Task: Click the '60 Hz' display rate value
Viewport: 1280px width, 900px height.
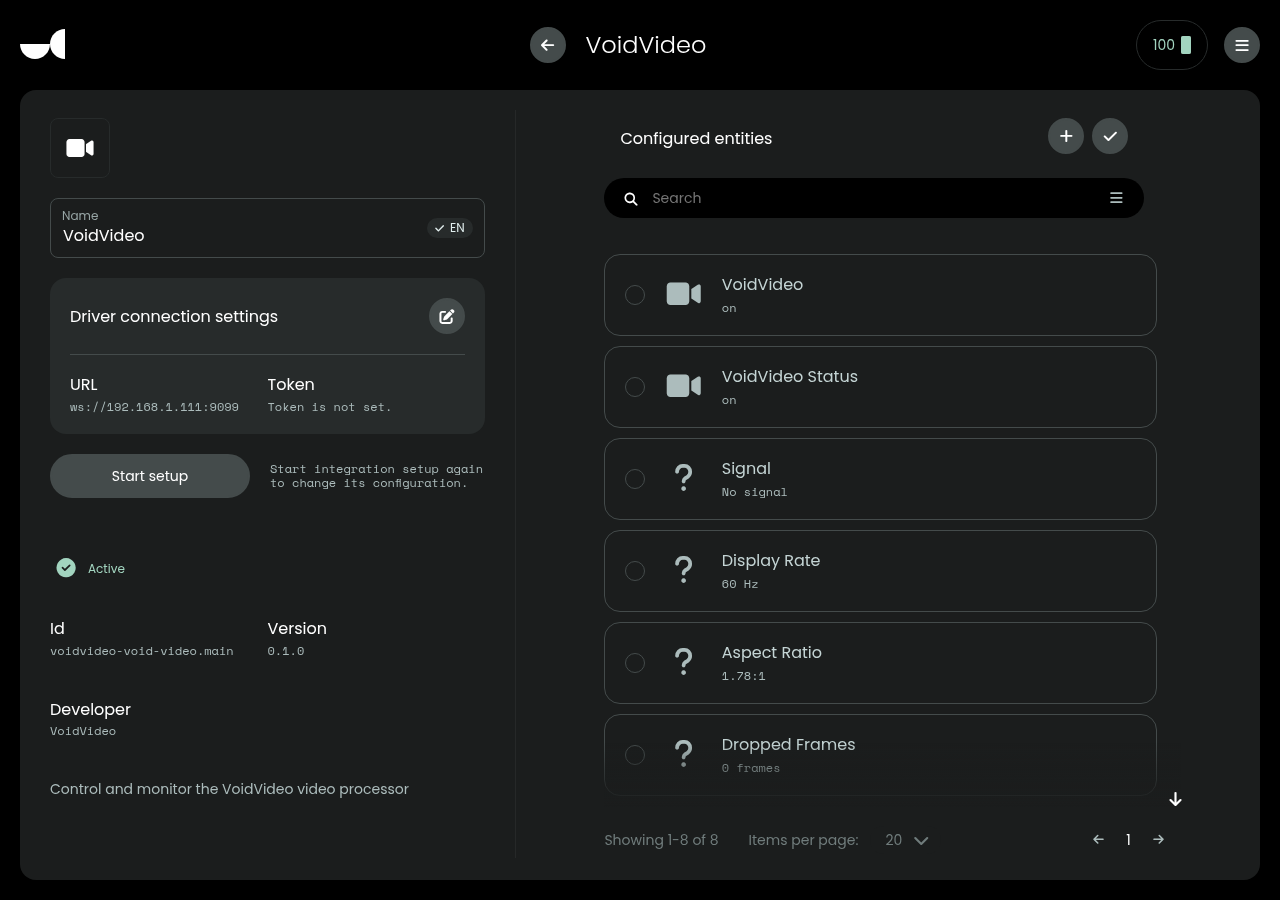Action: (x=740, y=584)
